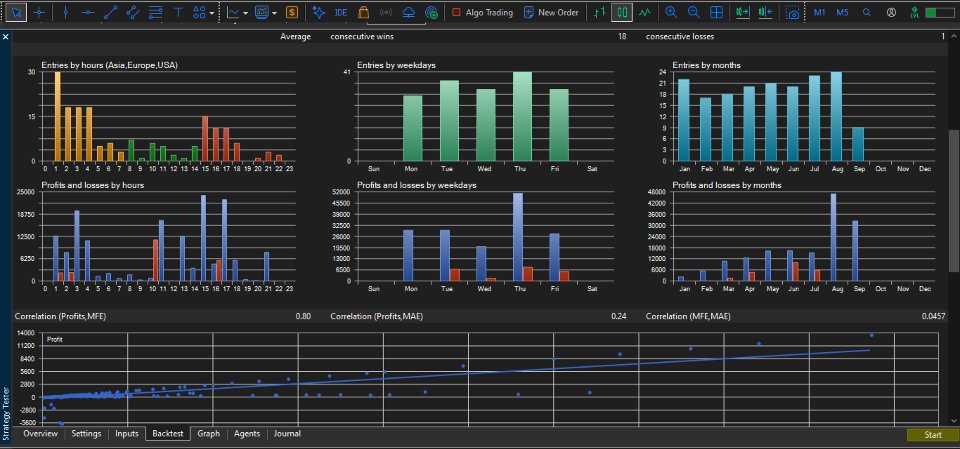Select the text label tool
This screenshot has height=449, width=960.
[178, 12]
